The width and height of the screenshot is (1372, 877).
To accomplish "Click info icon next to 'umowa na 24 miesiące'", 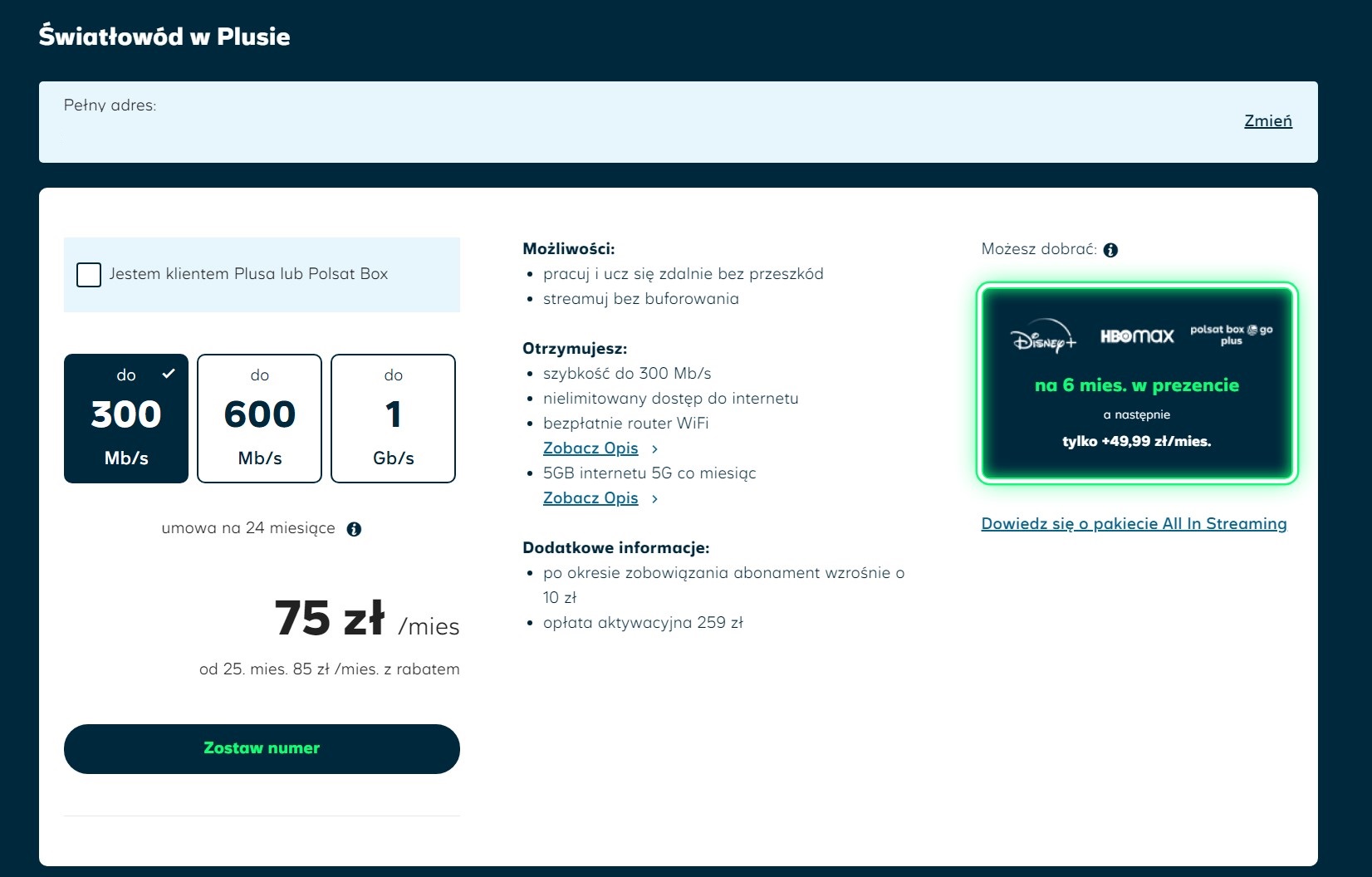I will point(354,529).
